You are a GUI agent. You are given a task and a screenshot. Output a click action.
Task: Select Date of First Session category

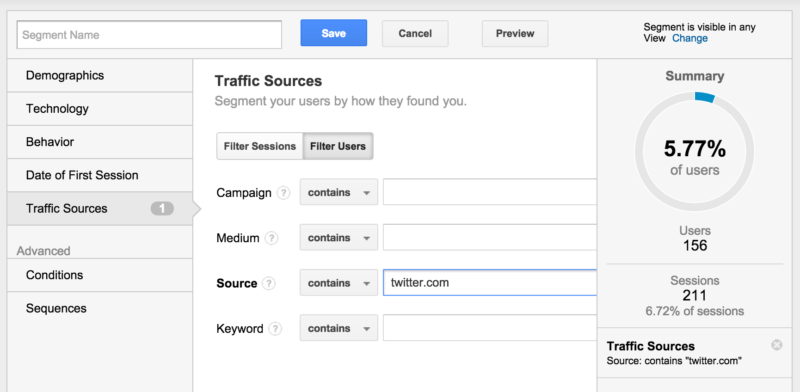coord(100,175)
